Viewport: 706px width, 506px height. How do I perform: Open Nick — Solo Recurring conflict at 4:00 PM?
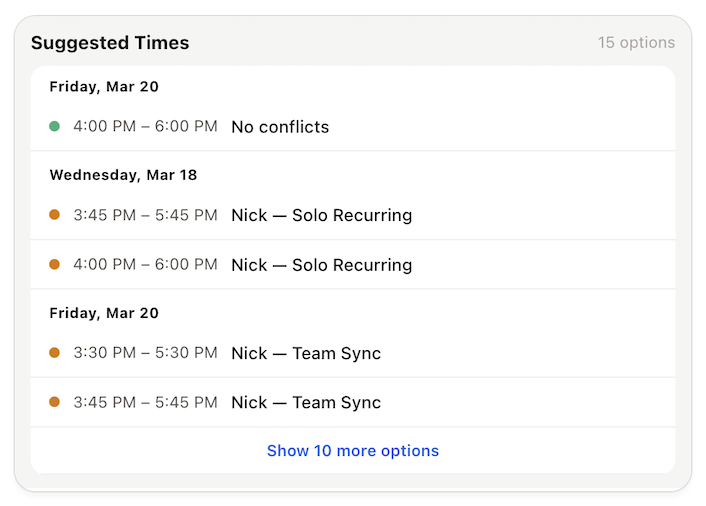click(x=321, y=265)
